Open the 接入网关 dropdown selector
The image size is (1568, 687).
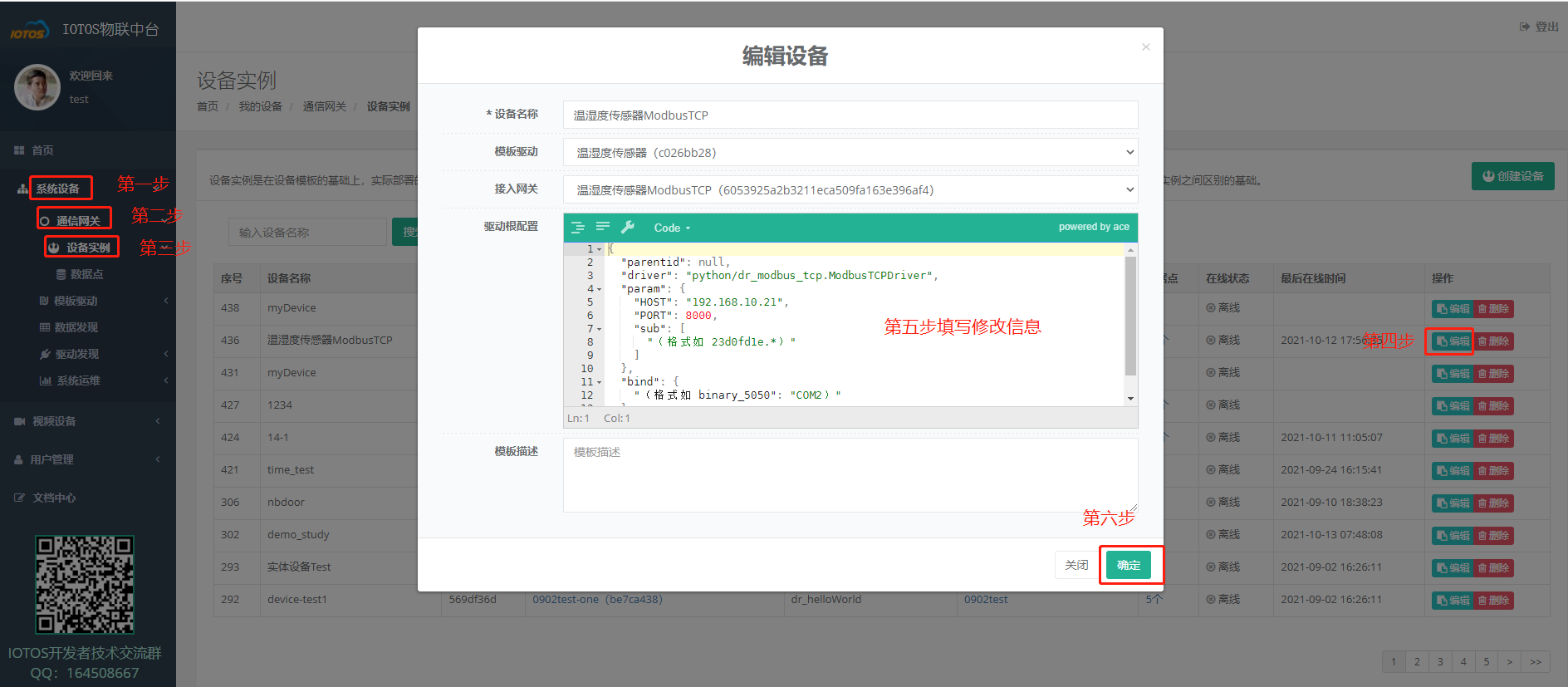tap(850, 190)
